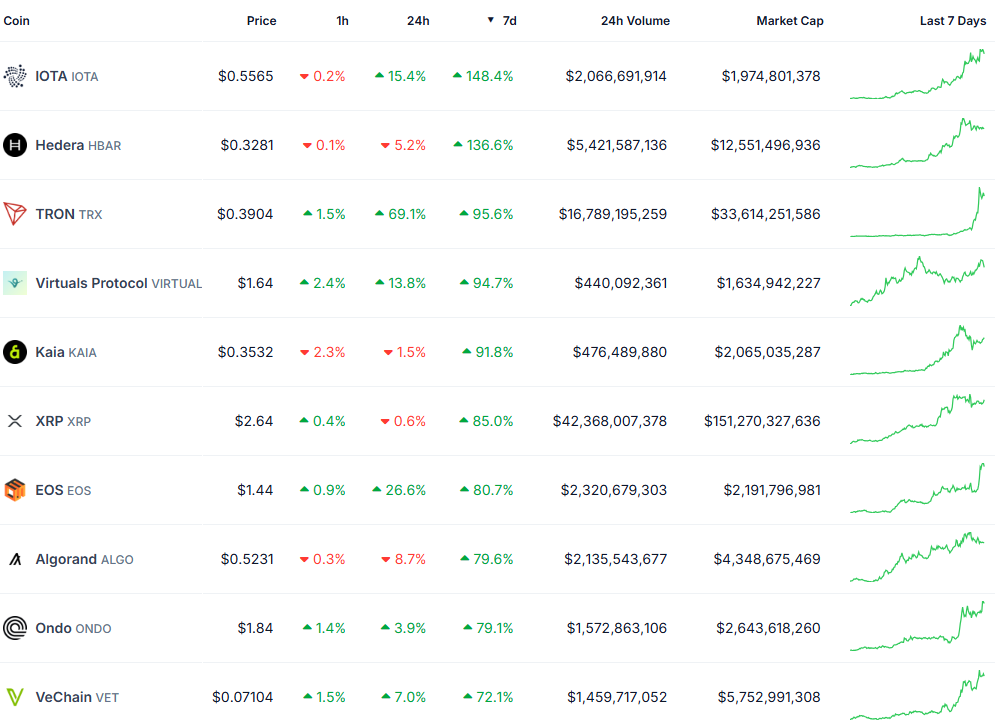Click Ondo 7d change 79.1%
The width and height of the screenshot is (1000, 724).
tap(489, 628)
